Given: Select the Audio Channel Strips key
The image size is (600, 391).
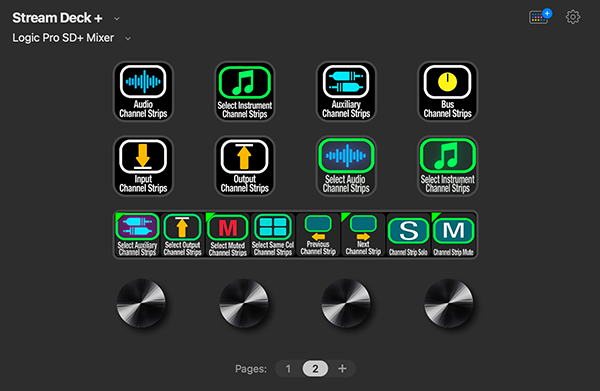Looking at the screenshot, I should (143, 92).
